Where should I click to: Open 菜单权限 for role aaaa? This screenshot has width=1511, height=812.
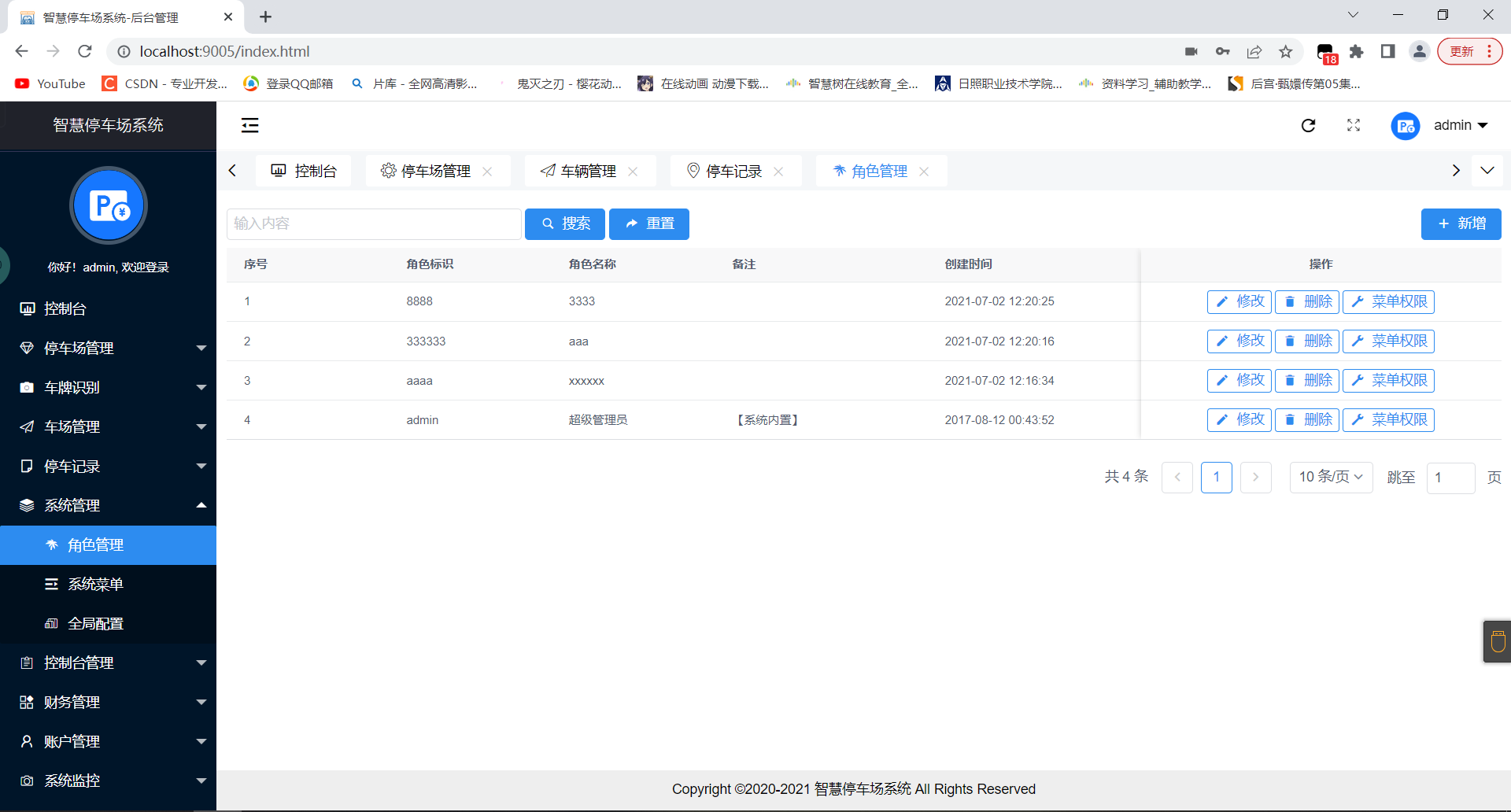1388,381
